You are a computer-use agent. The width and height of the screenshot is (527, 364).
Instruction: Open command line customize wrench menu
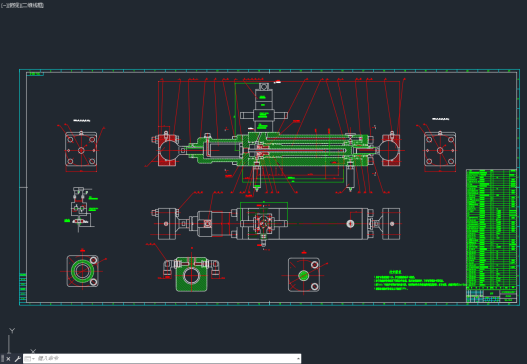[x=17, y=359]
